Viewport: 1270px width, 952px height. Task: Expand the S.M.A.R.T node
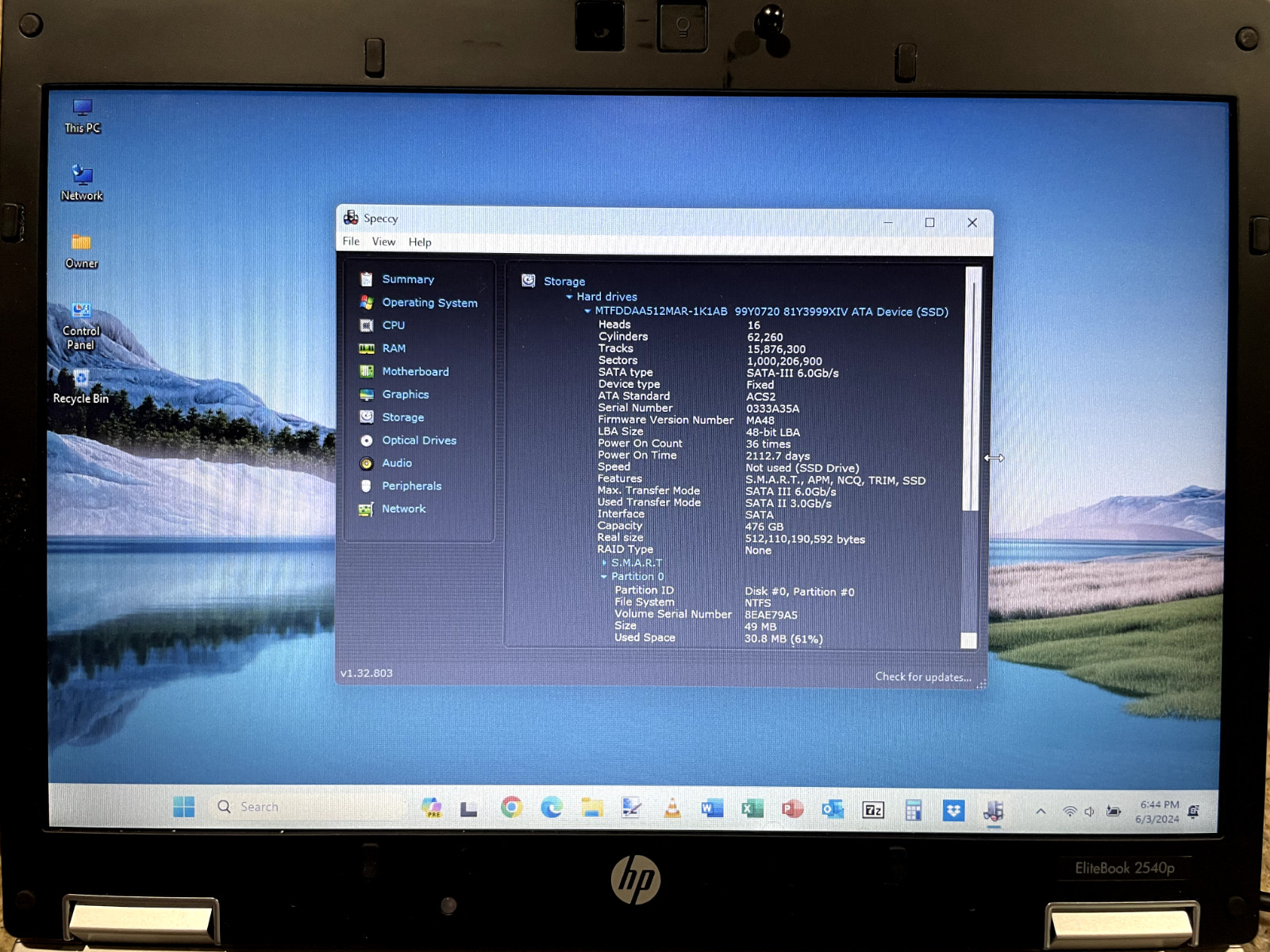[604, 563]
